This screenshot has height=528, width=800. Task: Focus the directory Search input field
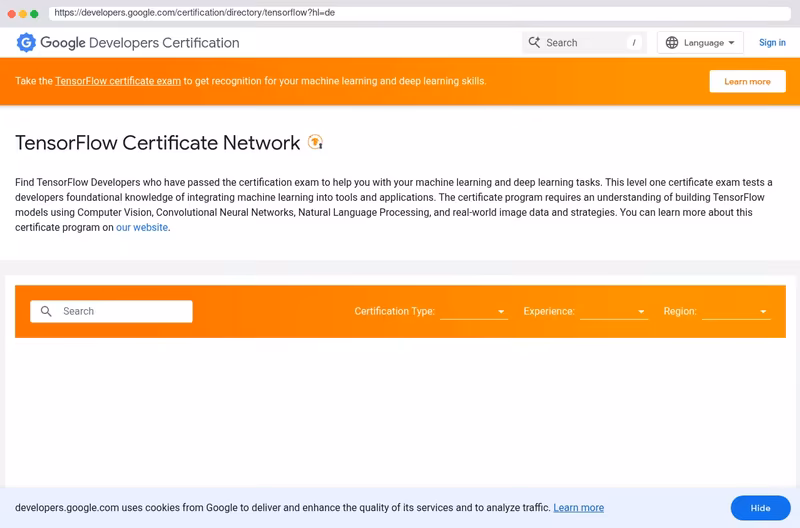111,311
